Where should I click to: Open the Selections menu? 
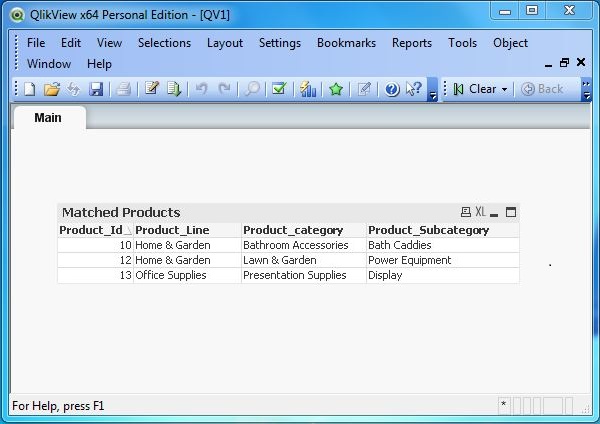[x=164, y=43]
